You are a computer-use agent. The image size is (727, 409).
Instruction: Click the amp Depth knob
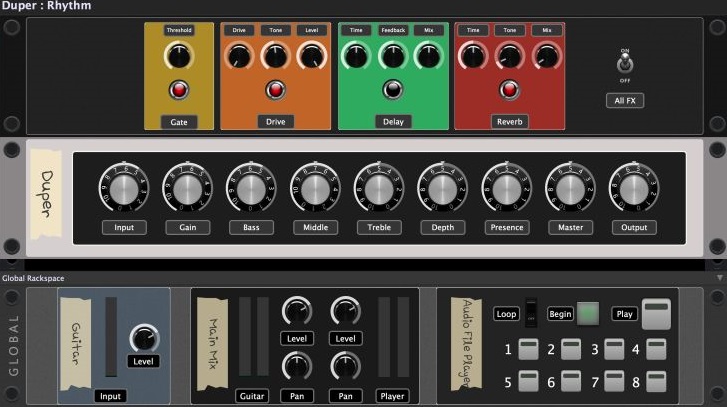tap(442, 188)
